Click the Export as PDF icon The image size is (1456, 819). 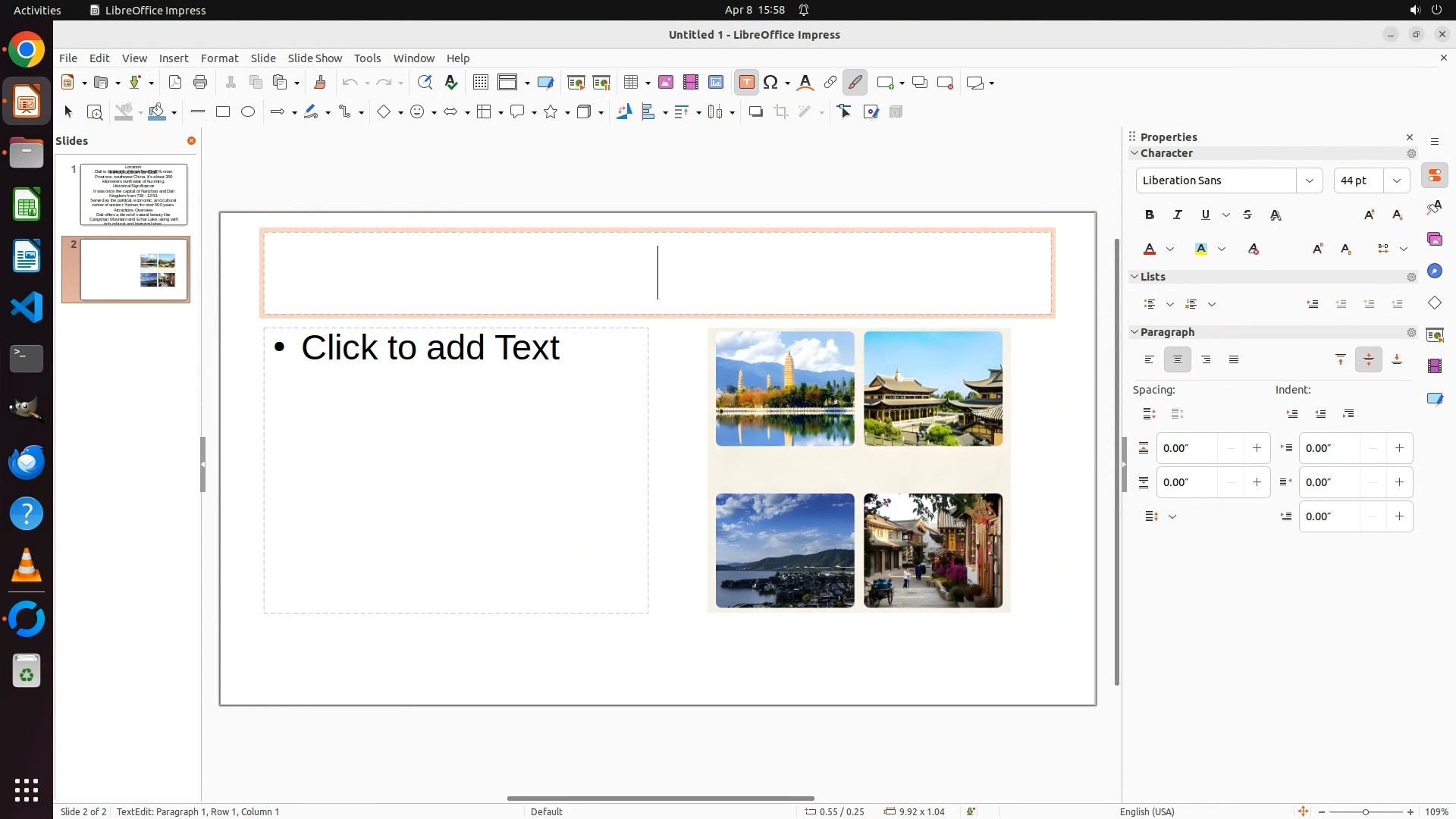tap(175, 83)
